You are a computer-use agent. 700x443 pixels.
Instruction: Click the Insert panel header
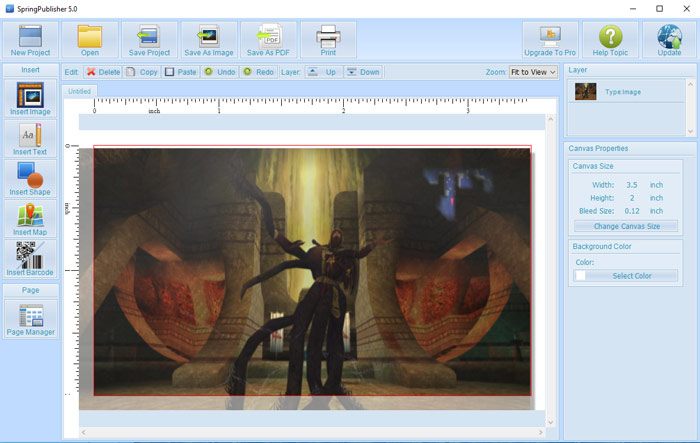(x=30, y=70)
